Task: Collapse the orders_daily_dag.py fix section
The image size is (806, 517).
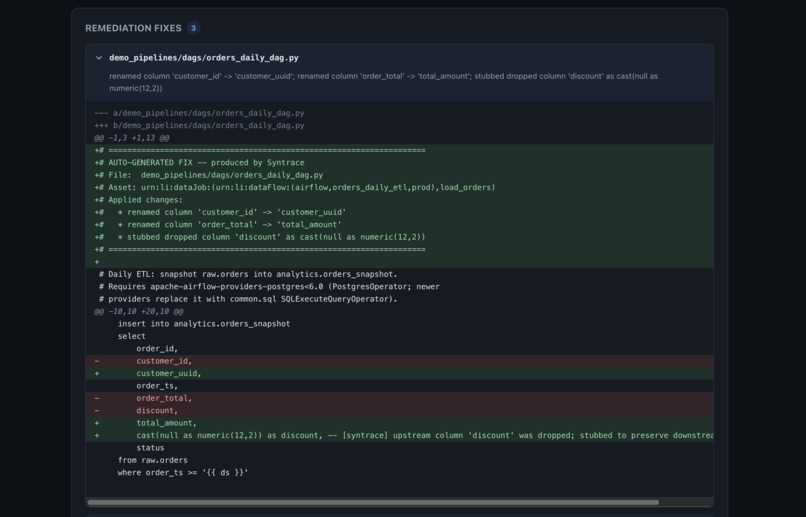Action: [99, 58]
